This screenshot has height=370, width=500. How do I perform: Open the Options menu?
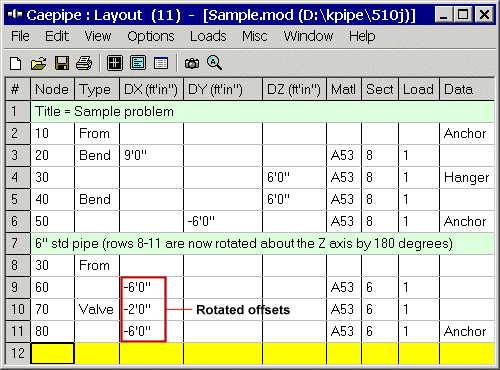151,36
